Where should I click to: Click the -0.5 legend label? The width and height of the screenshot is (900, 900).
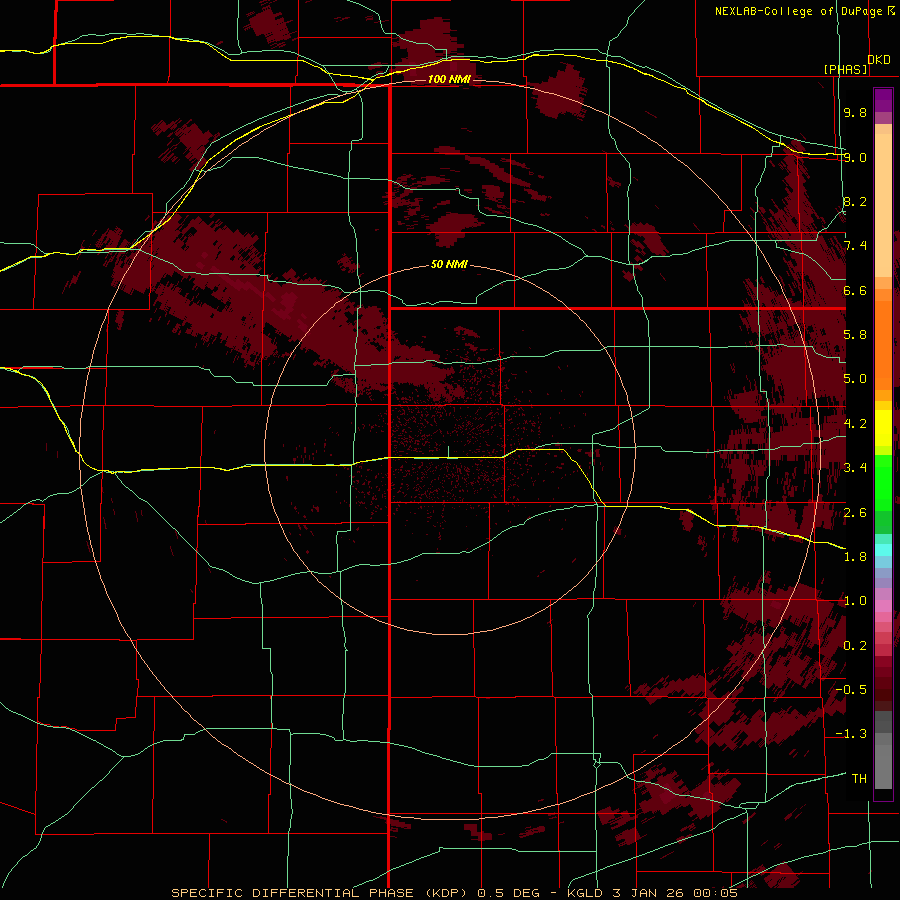point(851,690)
